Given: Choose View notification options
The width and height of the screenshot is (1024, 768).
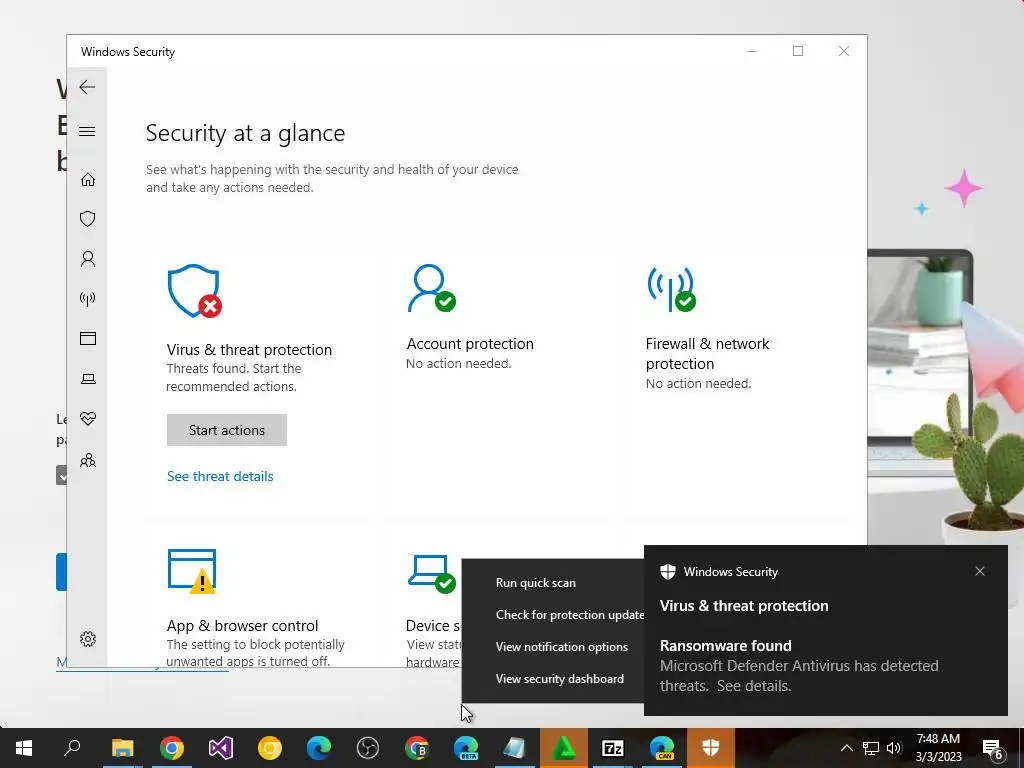Looking at the screenshot, I should [552, 647].
